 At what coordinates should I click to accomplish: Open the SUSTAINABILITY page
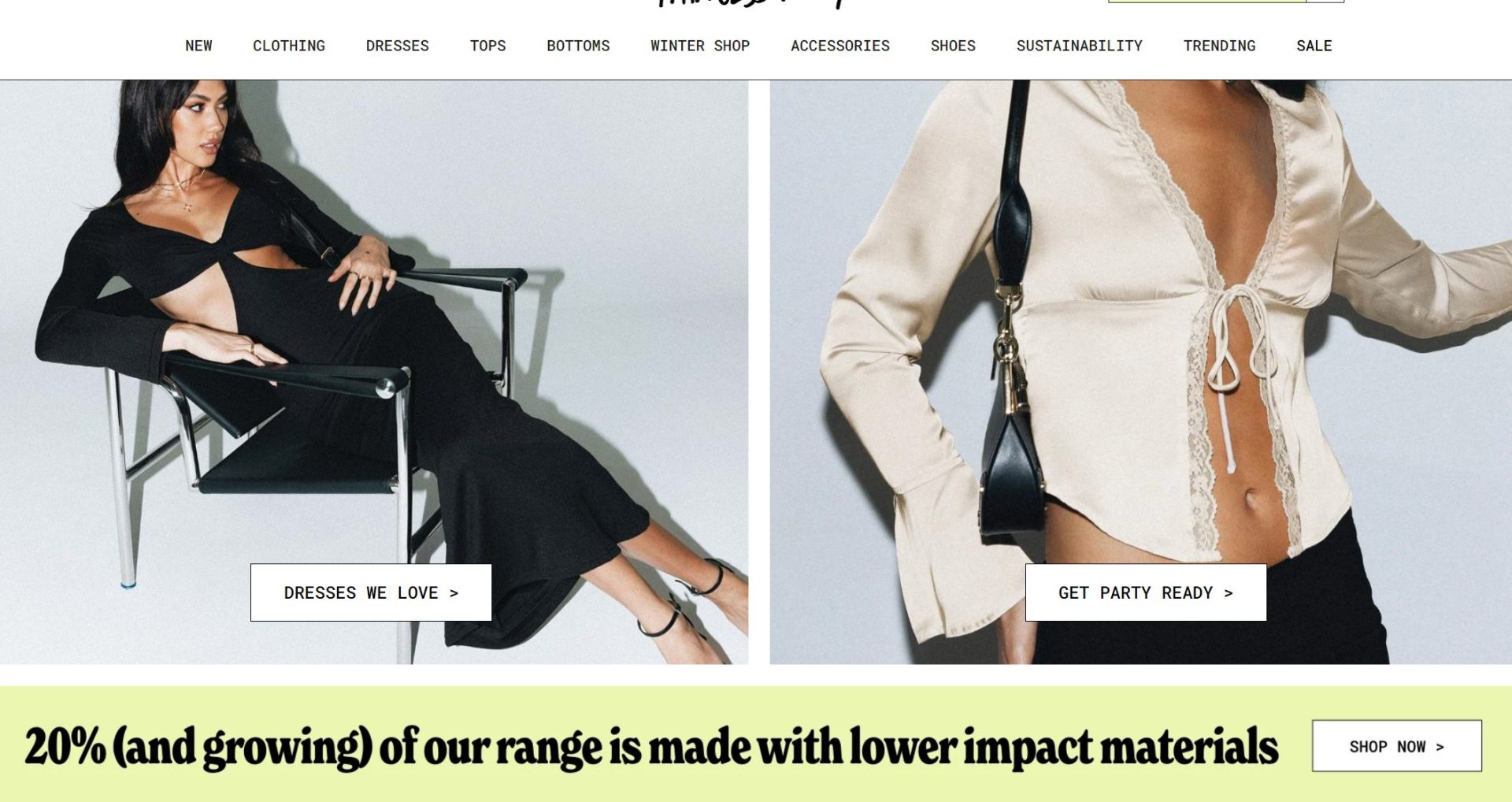click(1079, 46)
